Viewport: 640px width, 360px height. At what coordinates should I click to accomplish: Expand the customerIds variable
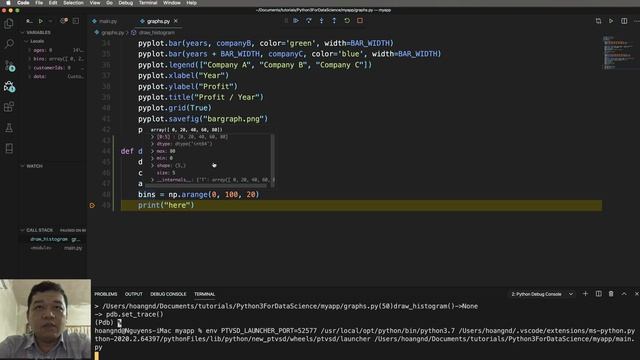[x=29, y=68]
